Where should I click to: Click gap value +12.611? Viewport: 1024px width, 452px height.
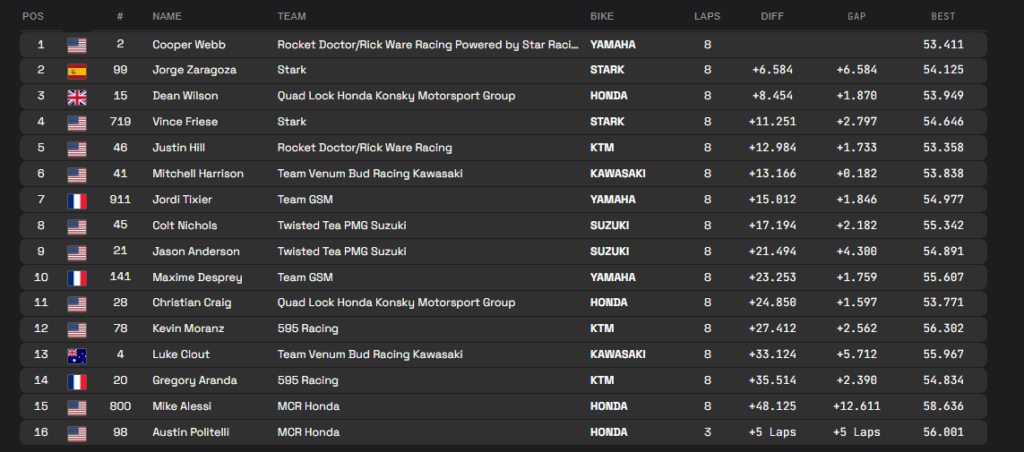point(856,406)
